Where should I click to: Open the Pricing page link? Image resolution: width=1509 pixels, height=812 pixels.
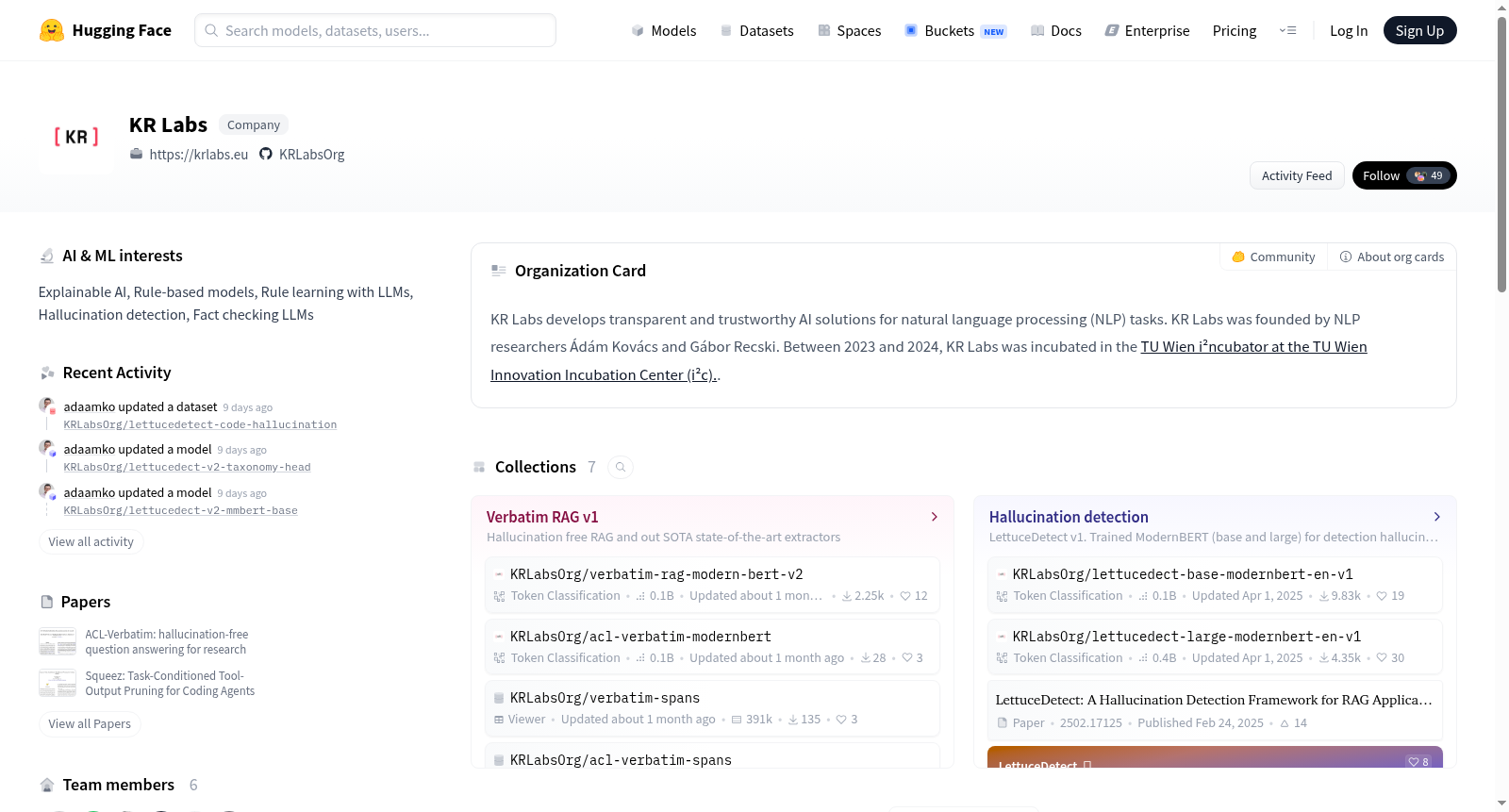click(1235, 30)
